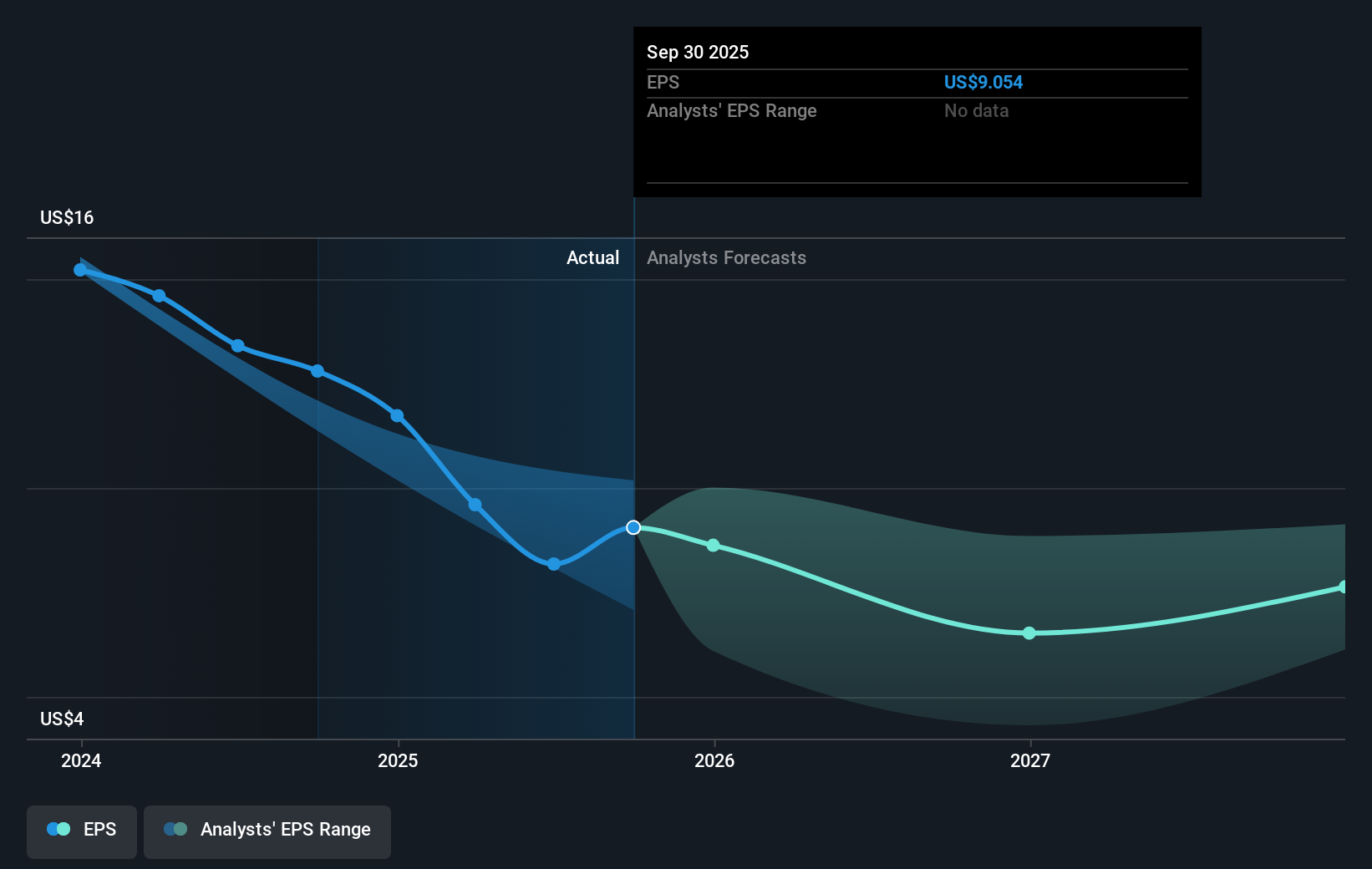The height and width of the screenshot is (869, 1372).
Task: Select the lowest forecast data point near 2027
Action: click(1029, 633)
